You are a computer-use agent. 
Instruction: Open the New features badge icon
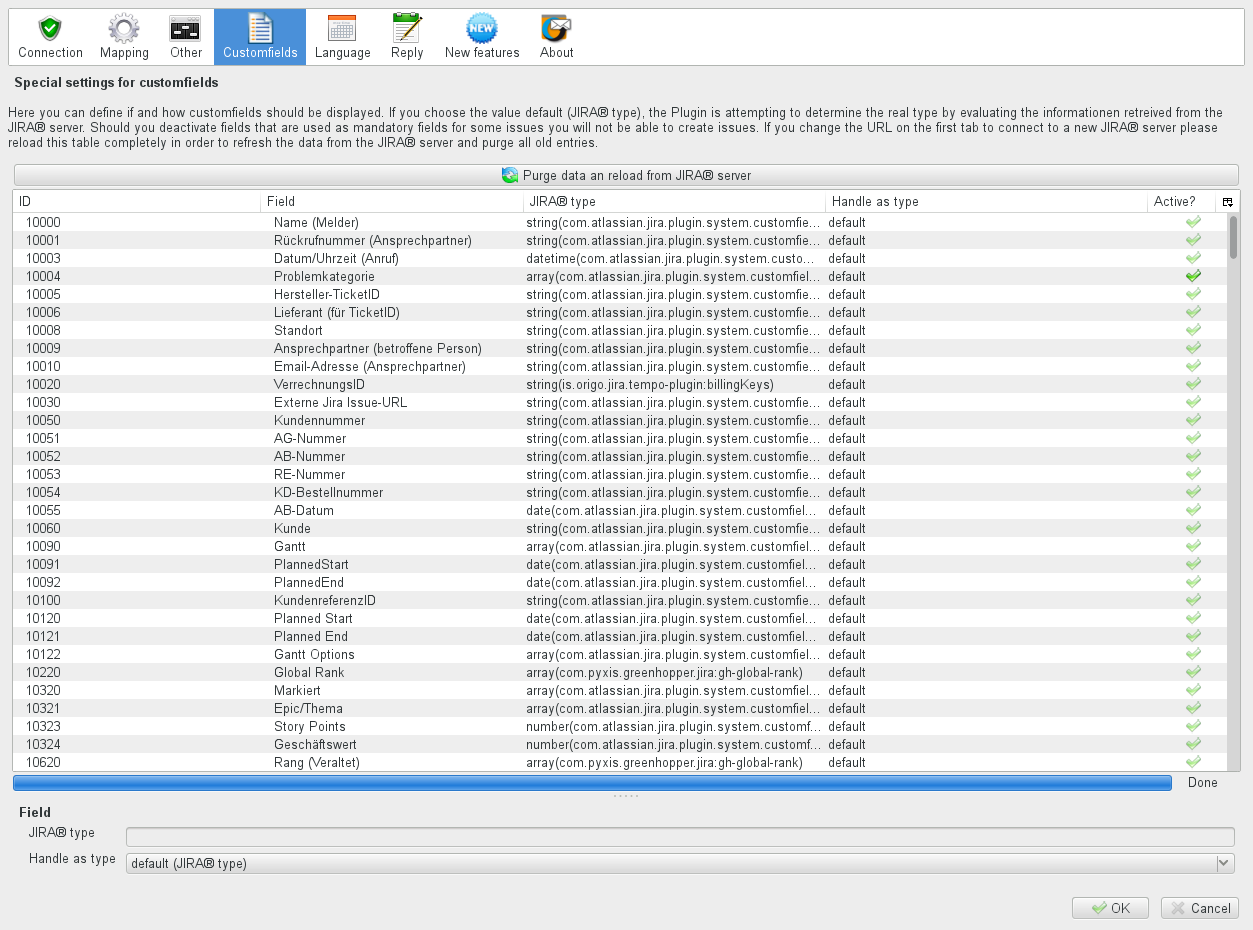tap(482, 29)
